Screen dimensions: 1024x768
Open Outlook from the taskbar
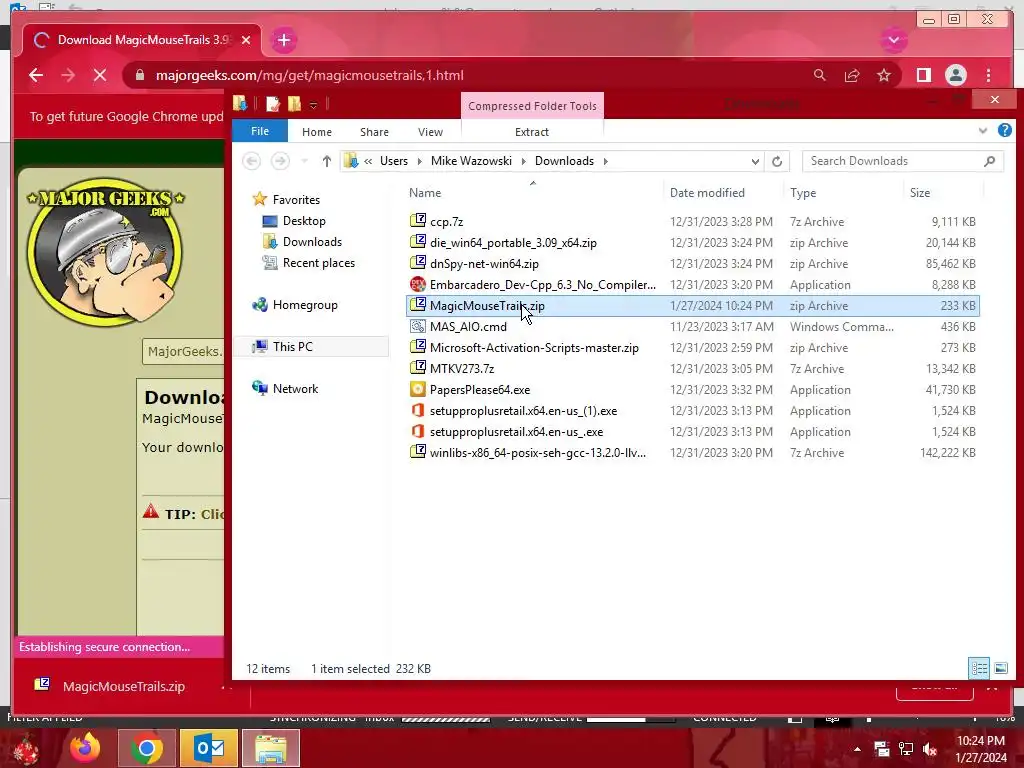coord(210,748)
